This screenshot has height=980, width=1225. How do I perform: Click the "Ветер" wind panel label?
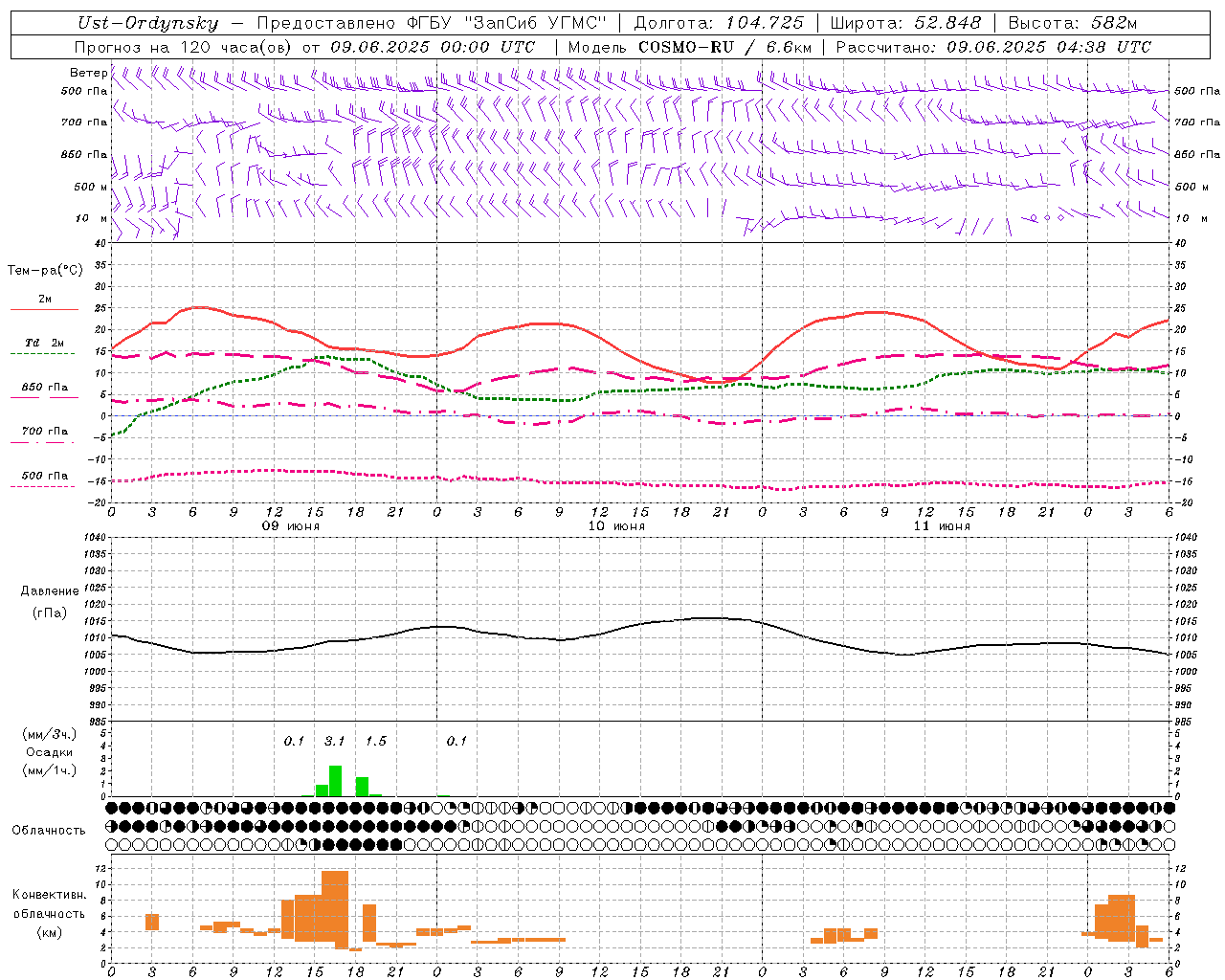[89, 73]
